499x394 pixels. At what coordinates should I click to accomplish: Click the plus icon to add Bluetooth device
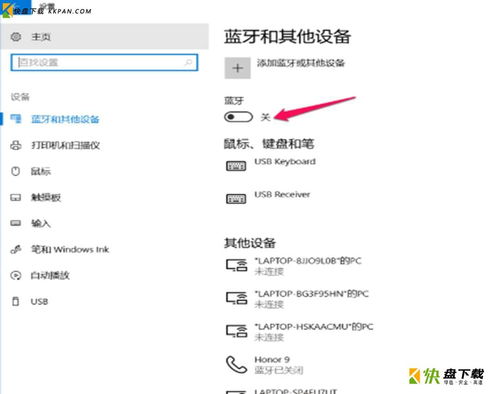coord(237,68)
